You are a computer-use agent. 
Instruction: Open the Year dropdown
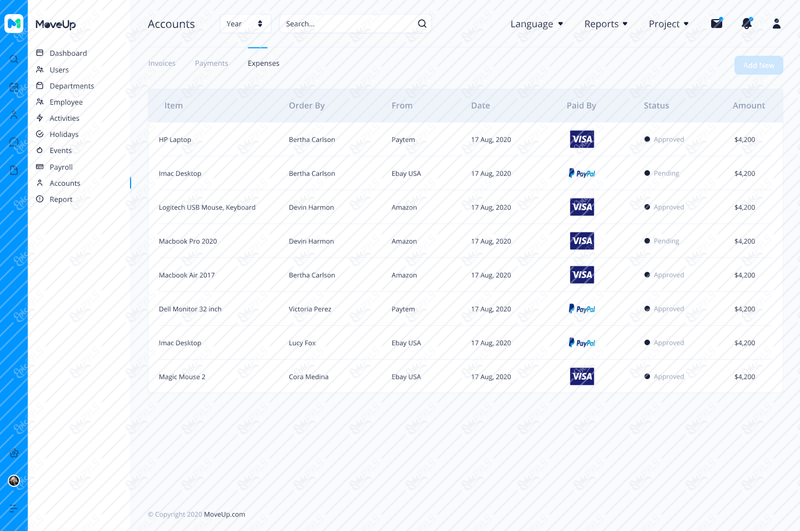[x=245, y=23]
